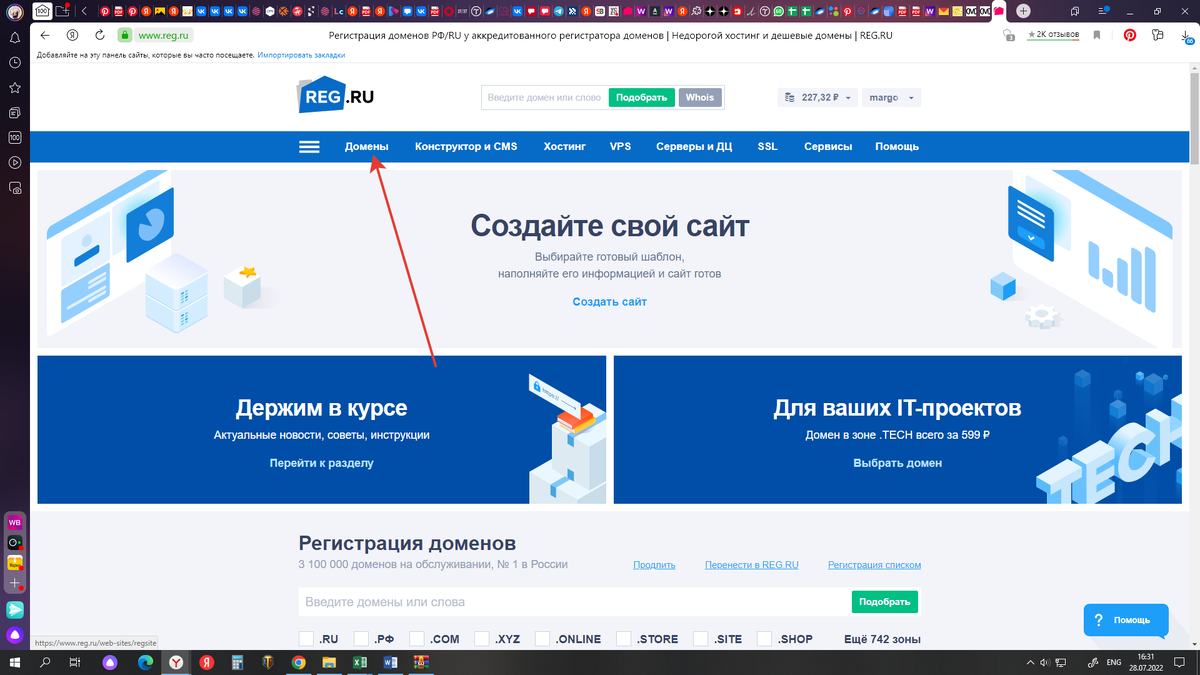Screen dimensions: 1200x675
Task: Click the Перейти к разделу link
Action: (x=321, y=463)
